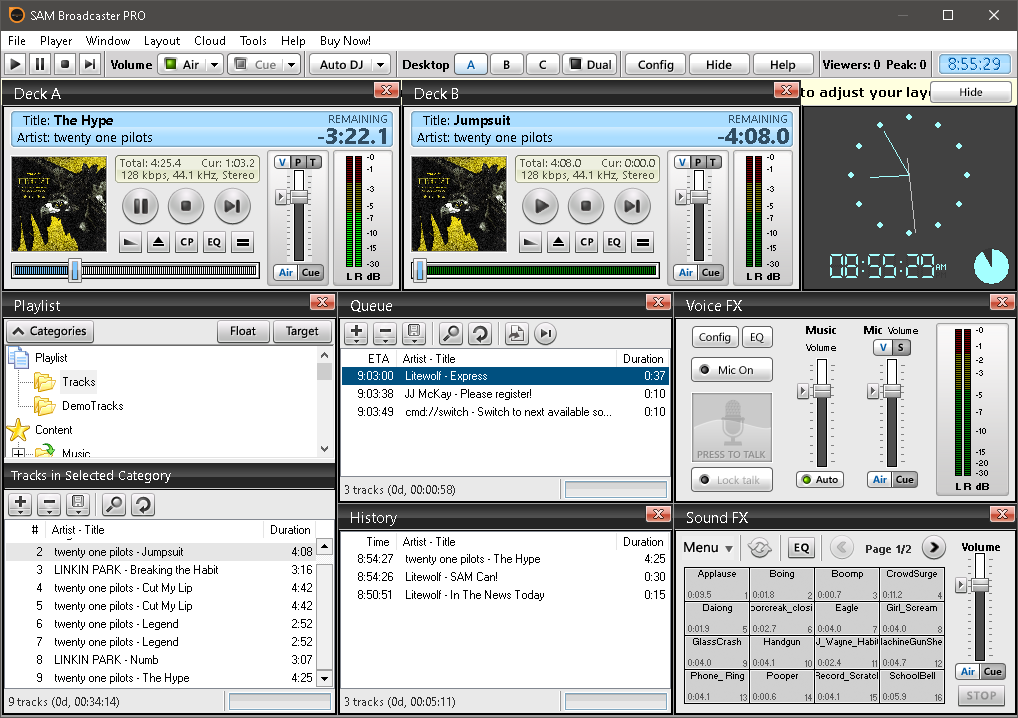Open the Layout menu
Screen dimensions: 1018x718
pyautogui.click(x=162, y=40)
